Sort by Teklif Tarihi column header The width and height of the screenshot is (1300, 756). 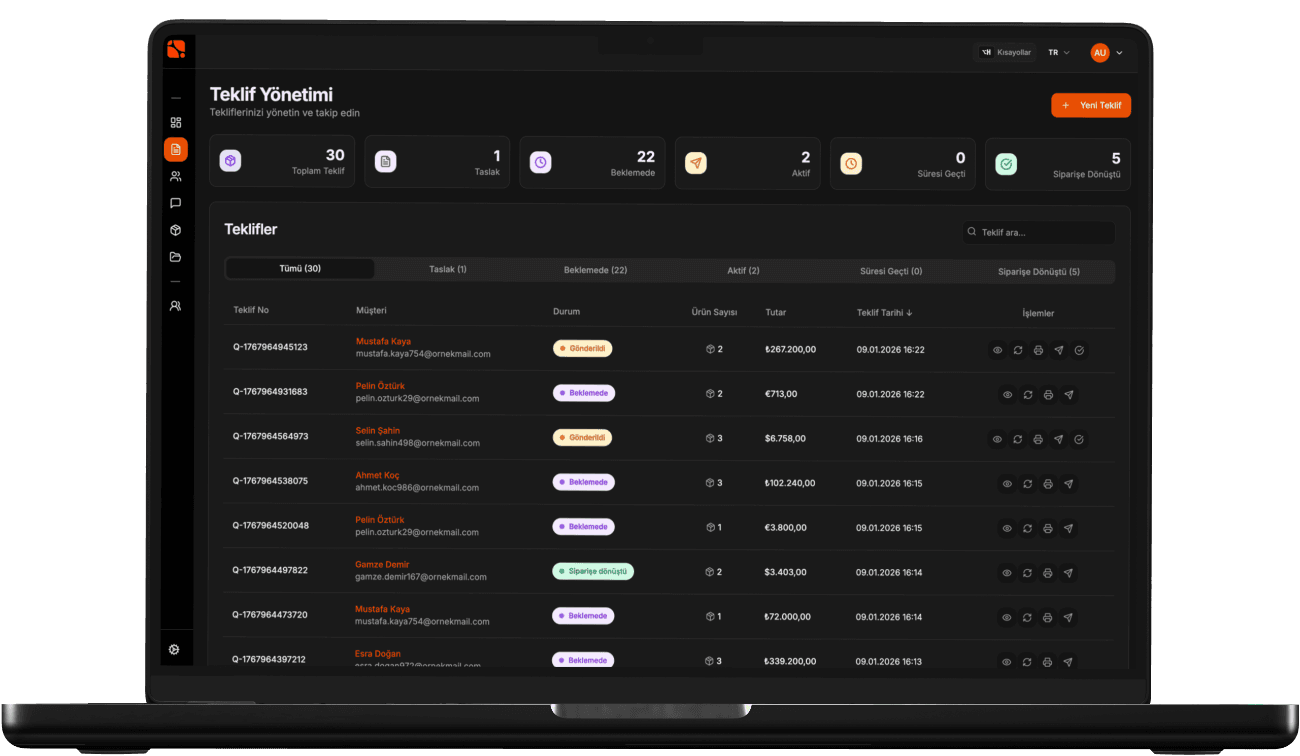[x=884, y=312]
